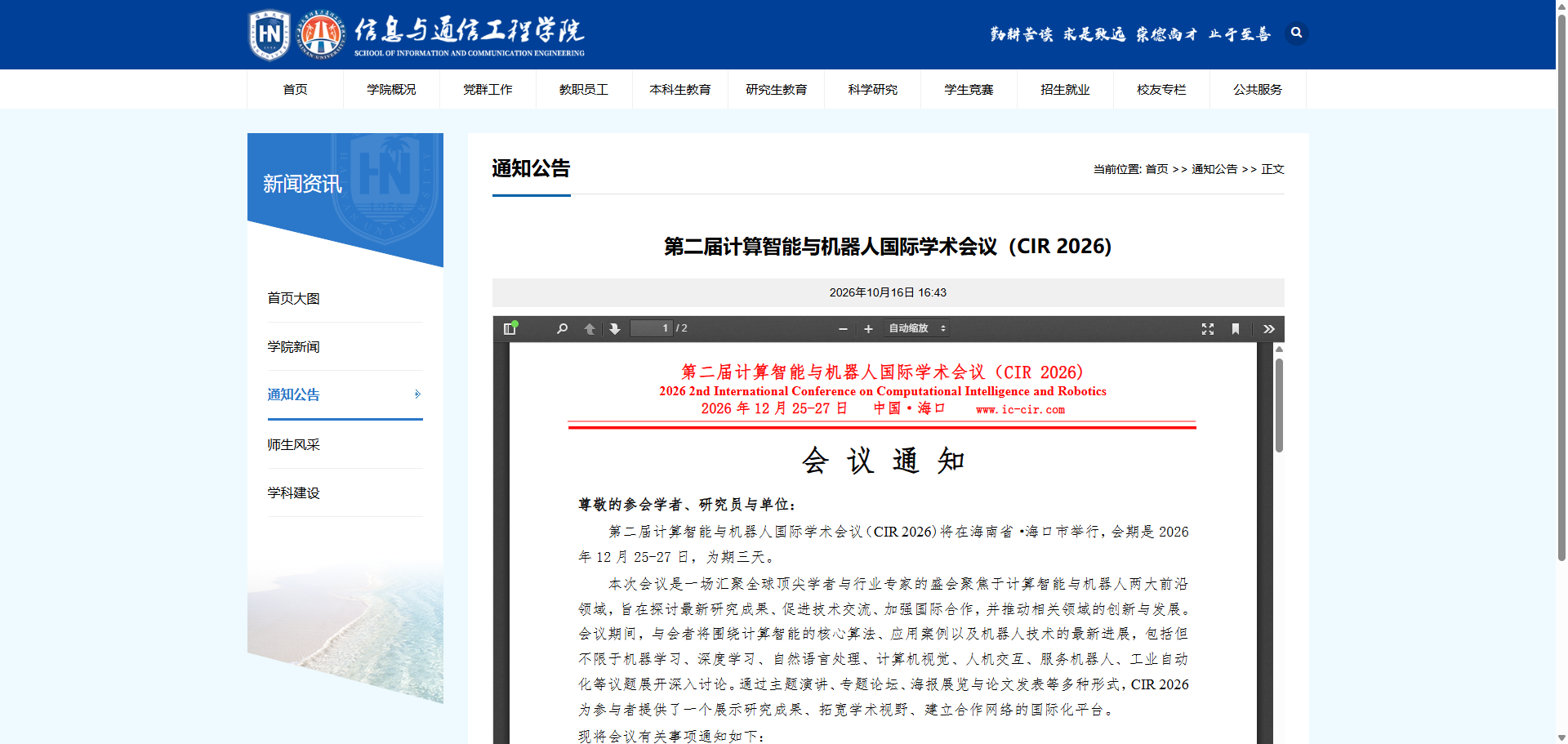Click the PDF bookmark current view icon

1236,328
